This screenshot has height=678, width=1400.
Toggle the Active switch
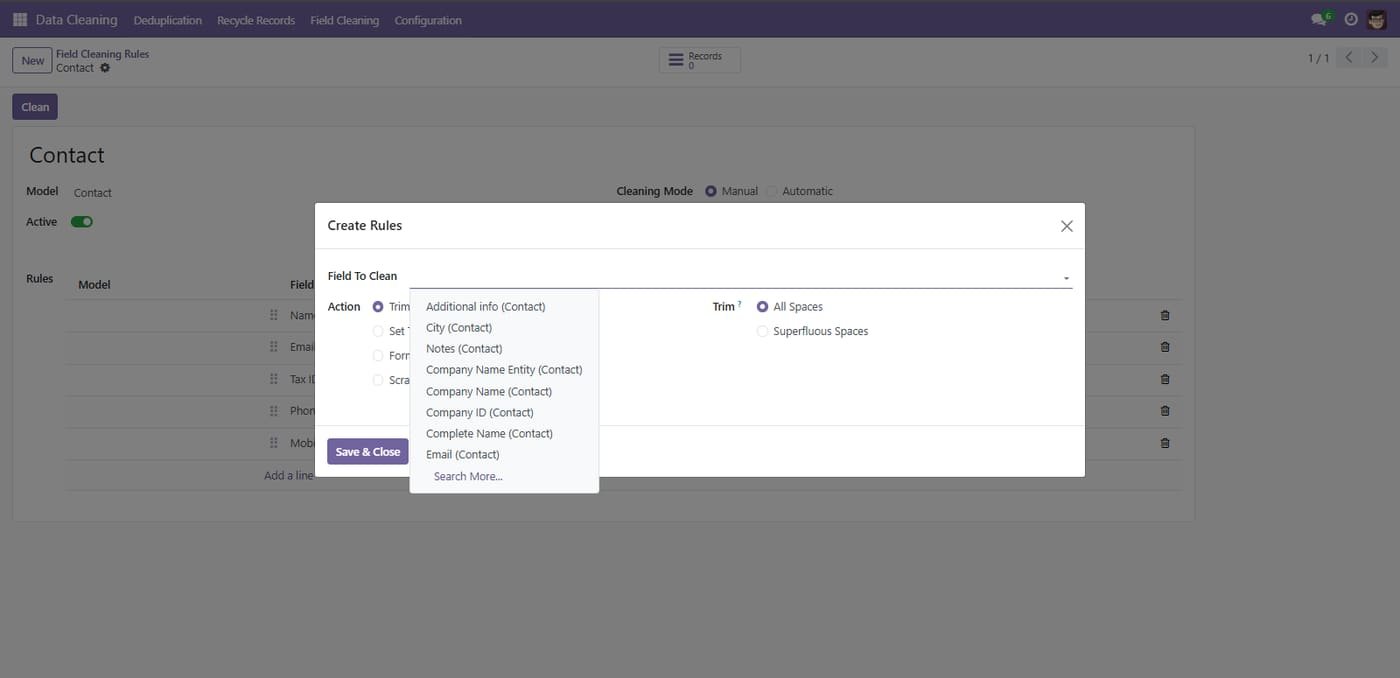point(82,222)
